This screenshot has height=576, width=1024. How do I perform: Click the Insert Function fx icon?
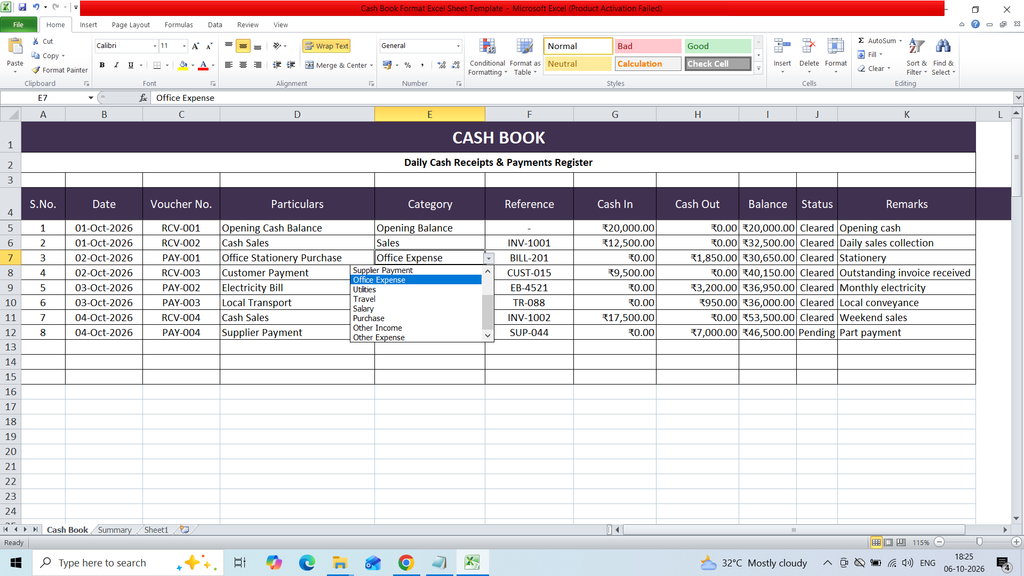143,98
